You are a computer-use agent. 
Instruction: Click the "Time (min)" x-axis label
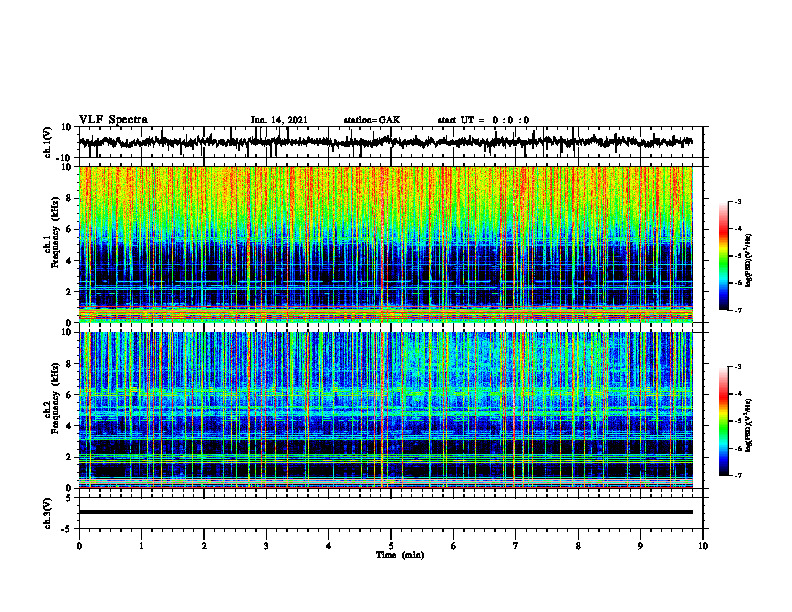[x=400, y=555]
